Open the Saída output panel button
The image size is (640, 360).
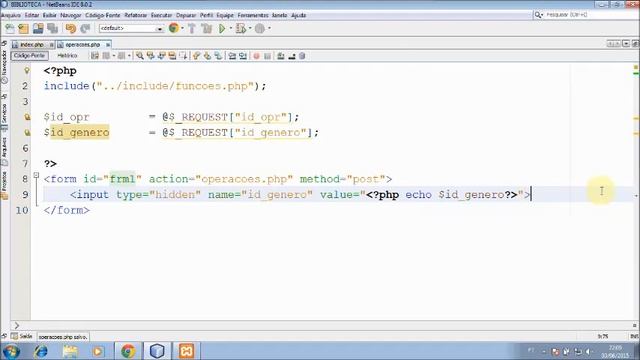click(22, 336)
